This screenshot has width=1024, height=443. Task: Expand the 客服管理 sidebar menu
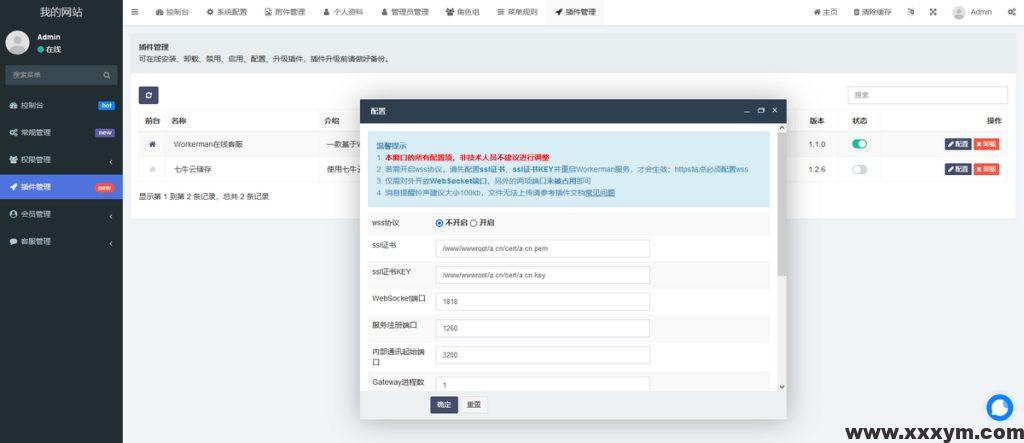[x=60, y=241]
